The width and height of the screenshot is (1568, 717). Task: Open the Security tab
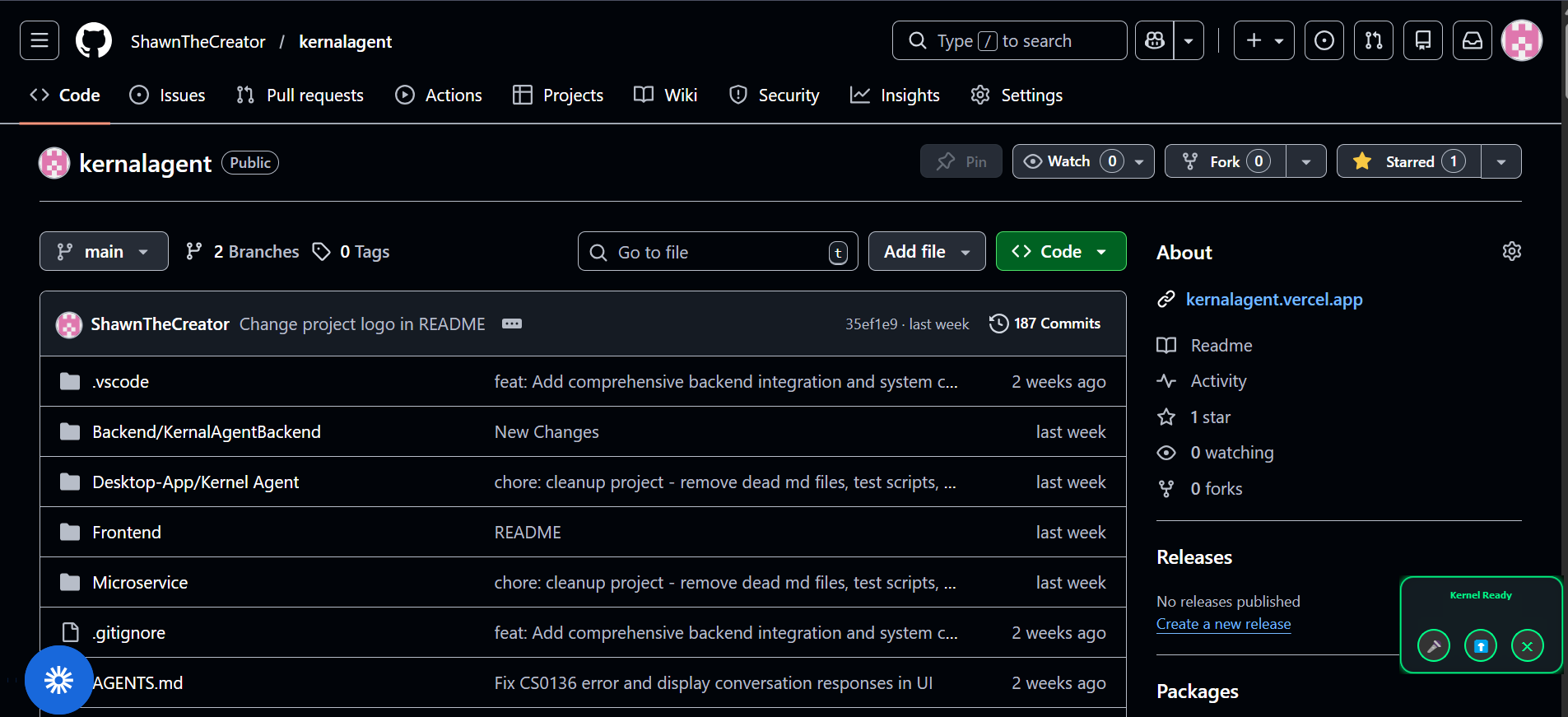pos(775,95)
